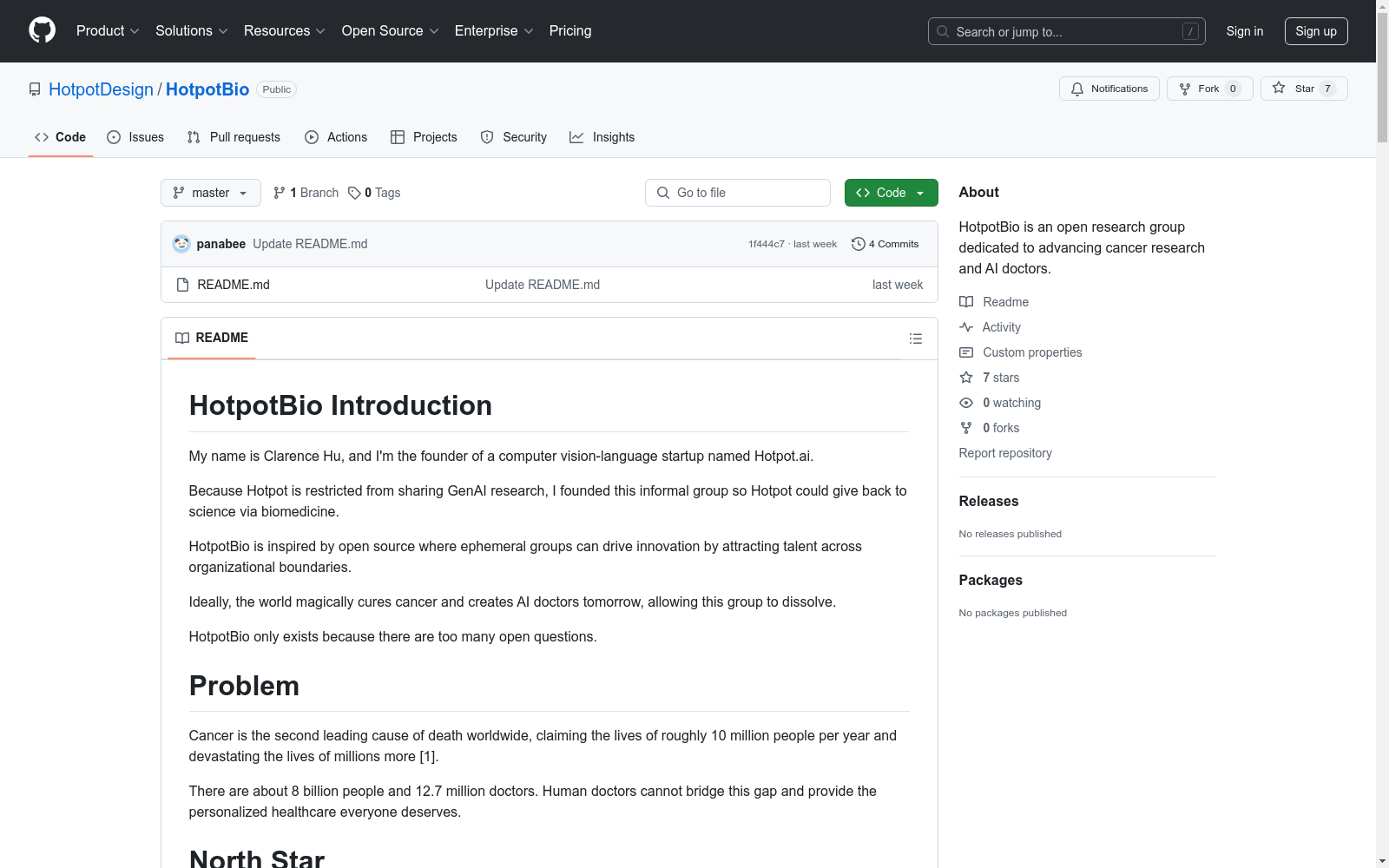Click the page vertical scrollbar

(1382, 78)
